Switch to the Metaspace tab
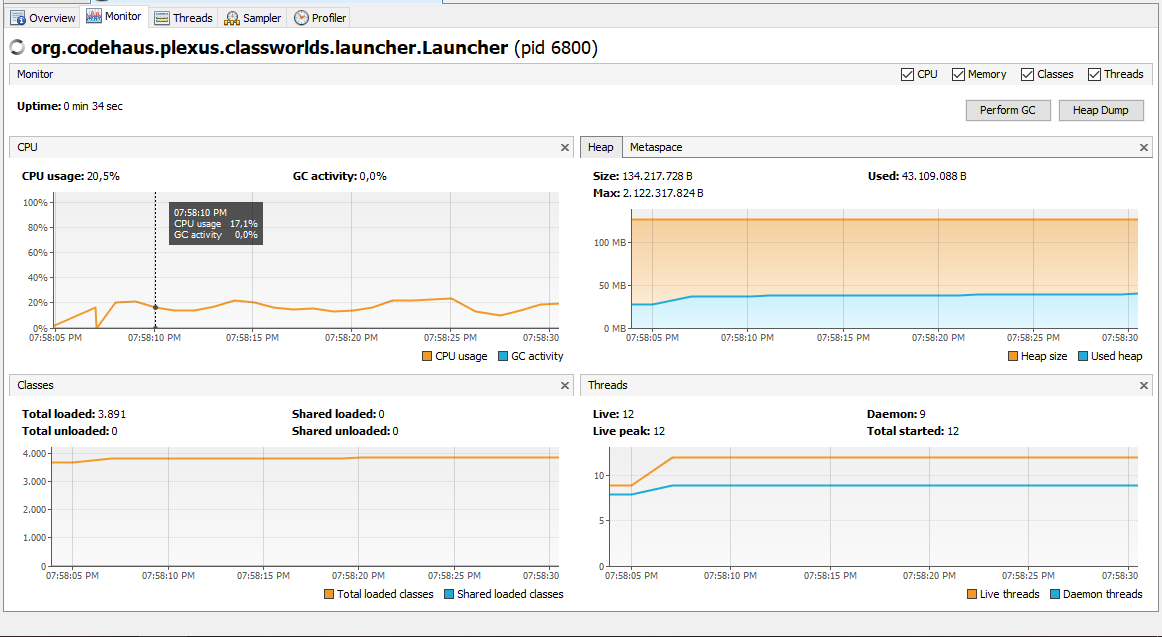1162x637 pixels. tap(656, 147)
